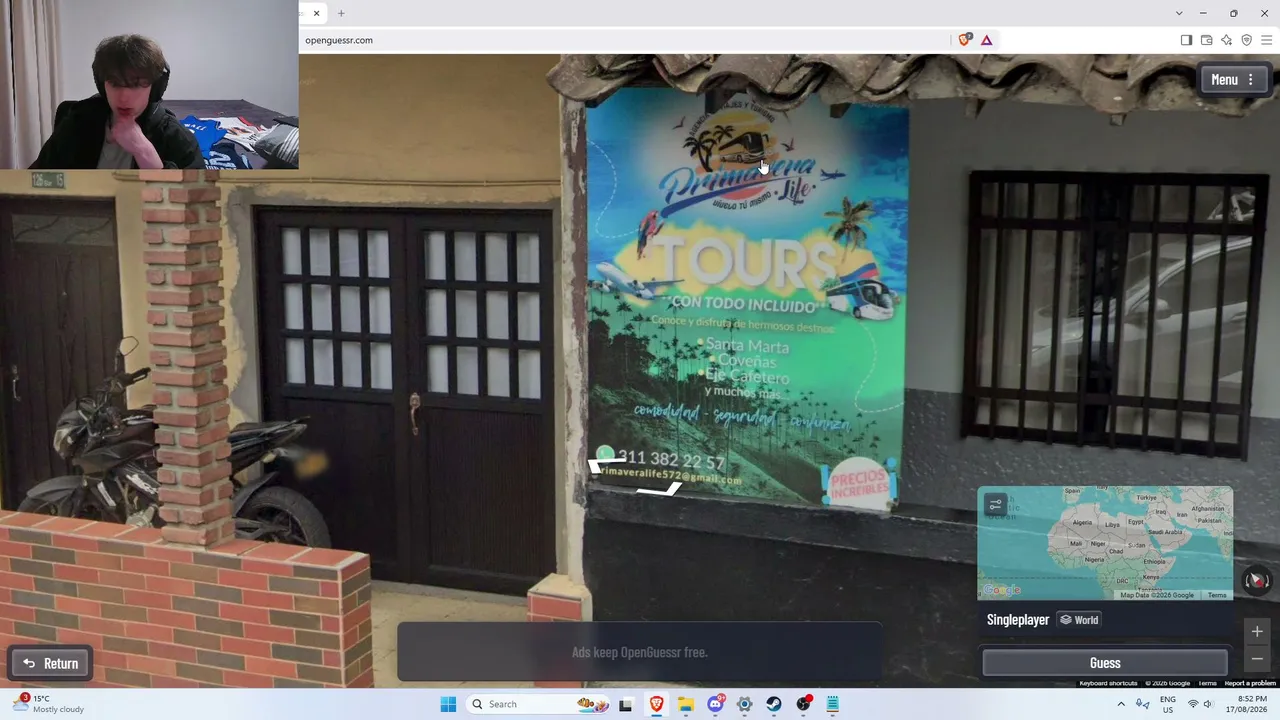Click the OpenGuessr ad banner placeholder
Image resolution: width=1280 pixels, height=720 pixels.
tap(640, 652)
